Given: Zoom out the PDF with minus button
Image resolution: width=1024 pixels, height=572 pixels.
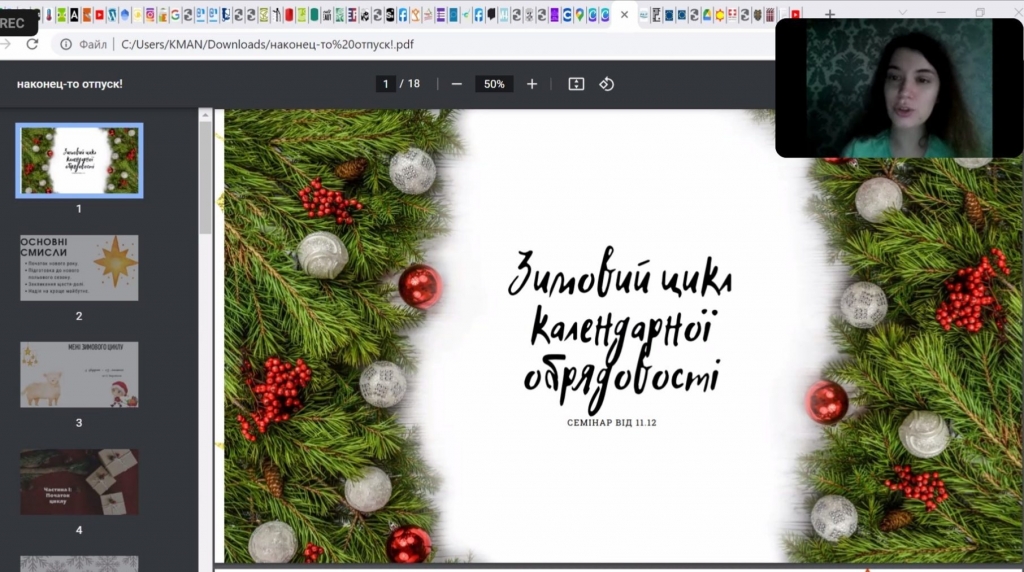Looking at the screenshot, I should pyautogui.click(x=457, y=84).
